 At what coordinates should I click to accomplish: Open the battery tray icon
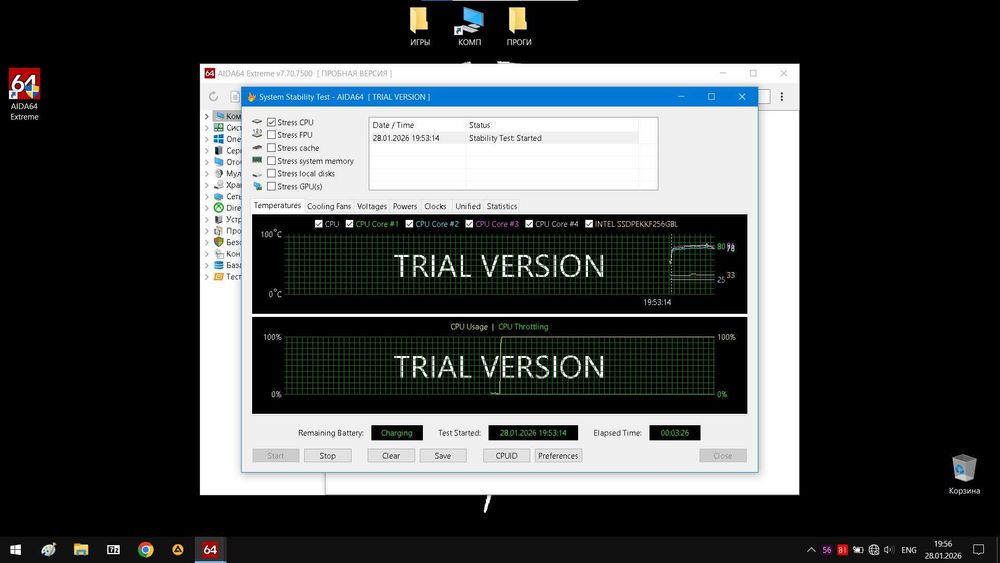pos(858,550)
